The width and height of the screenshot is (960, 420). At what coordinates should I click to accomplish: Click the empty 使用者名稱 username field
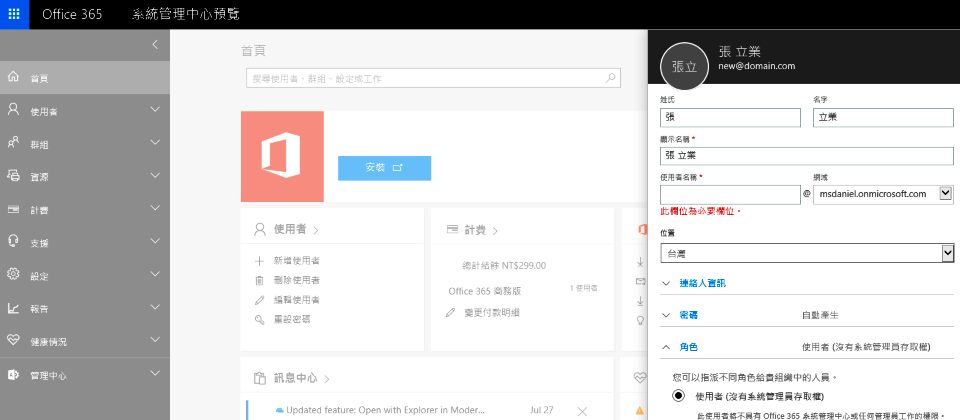pyautogui.click(x=730, y=195)
